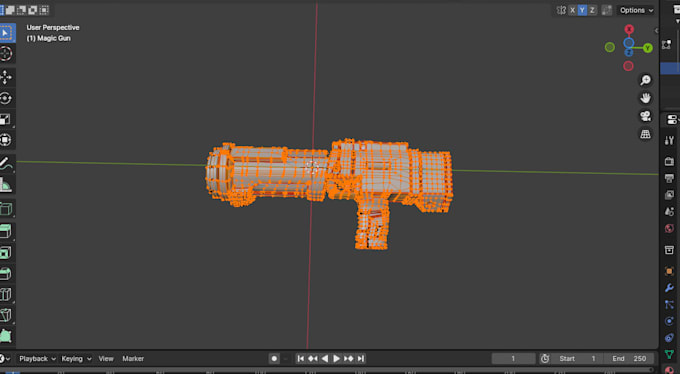Jump to the start frame
The width and height of the screenshot is (680, 374).
pos(301,358)
